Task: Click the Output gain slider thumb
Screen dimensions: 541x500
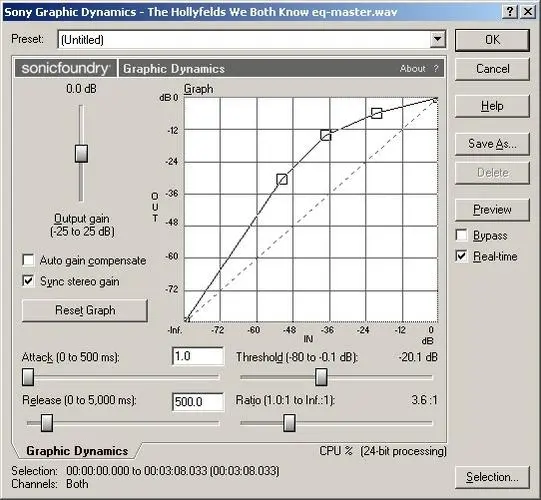Action: [81, 154]
